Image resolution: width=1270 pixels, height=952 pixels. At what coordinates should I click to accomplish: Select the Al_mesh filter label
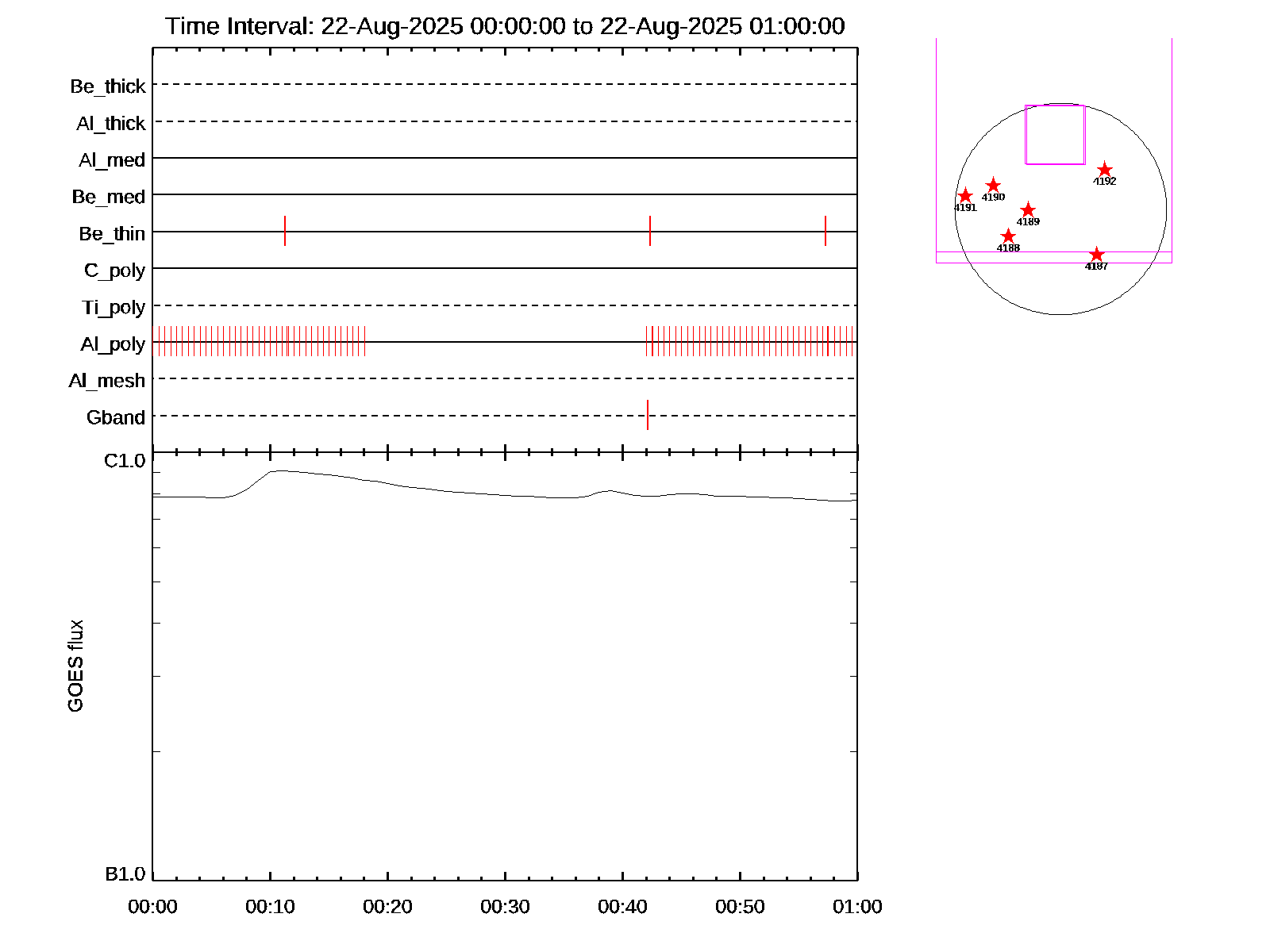click(107, 381)
